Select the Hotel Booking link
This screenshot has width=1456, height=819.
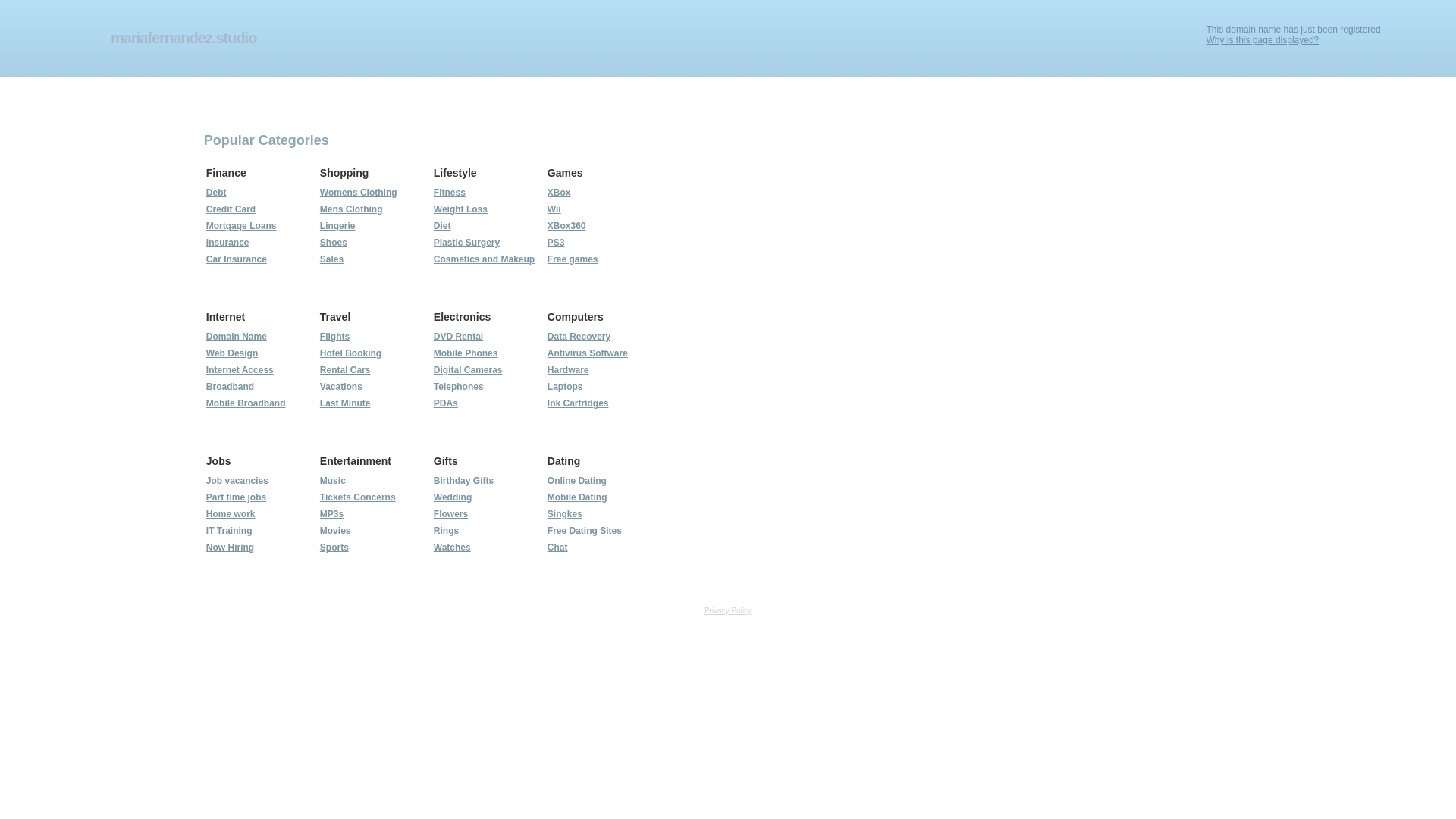click(350, 353)
